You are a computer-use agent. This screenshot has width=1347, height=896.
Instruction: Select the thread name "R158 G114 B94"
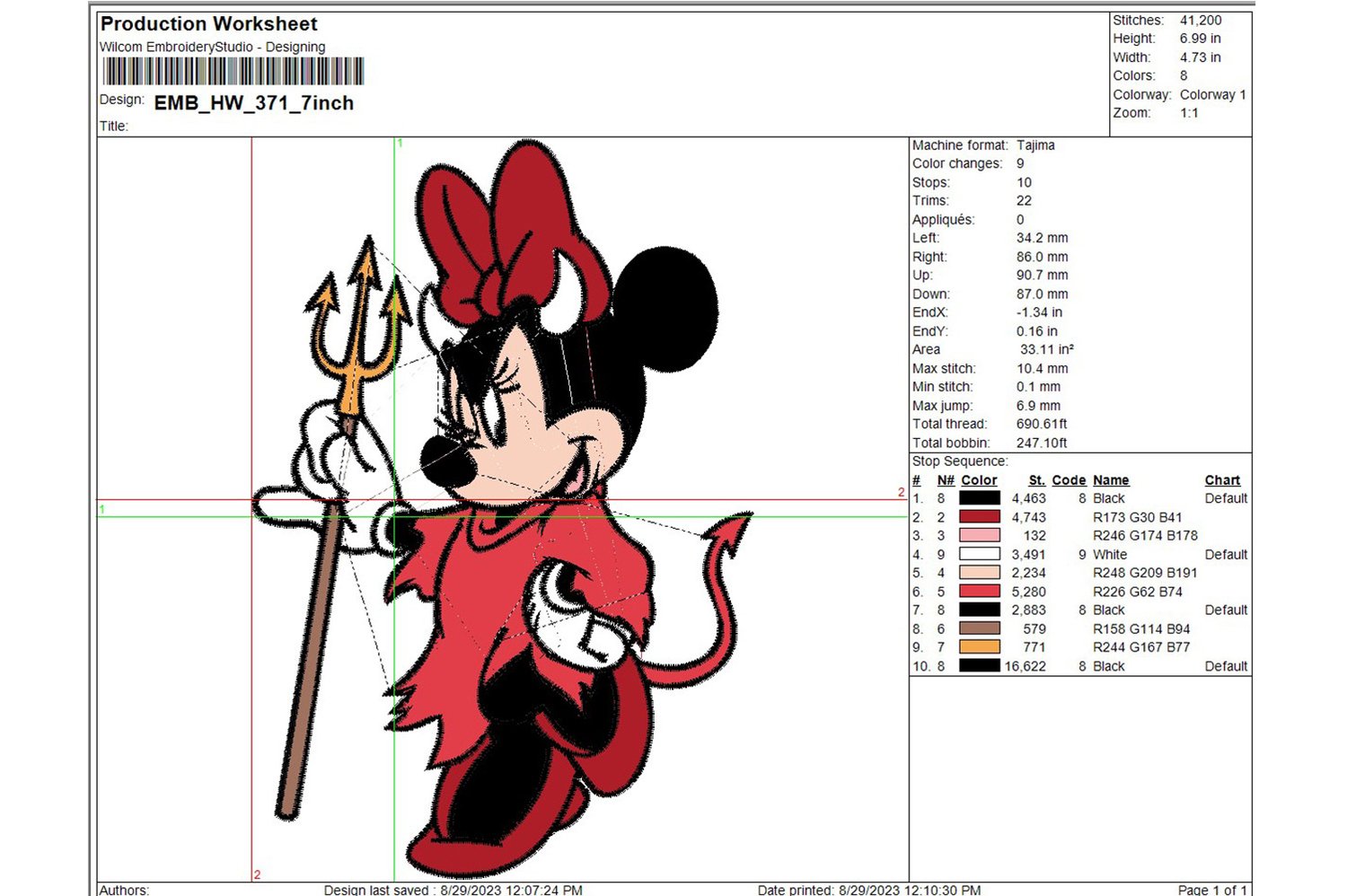pos(1141,629)
